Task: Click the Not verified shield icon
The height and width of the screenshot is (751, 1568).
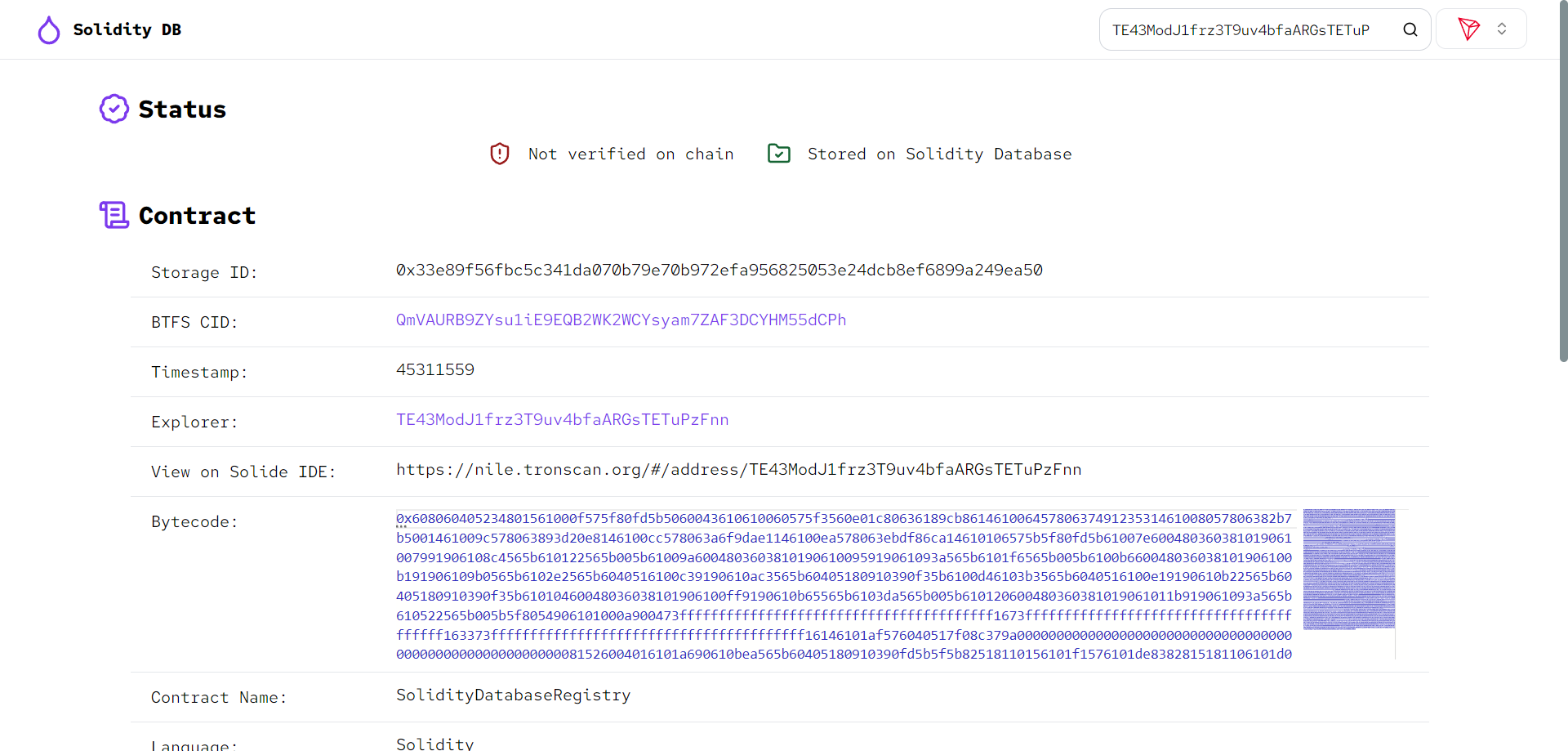Action: pyautogui.click(x=500, y=154)
